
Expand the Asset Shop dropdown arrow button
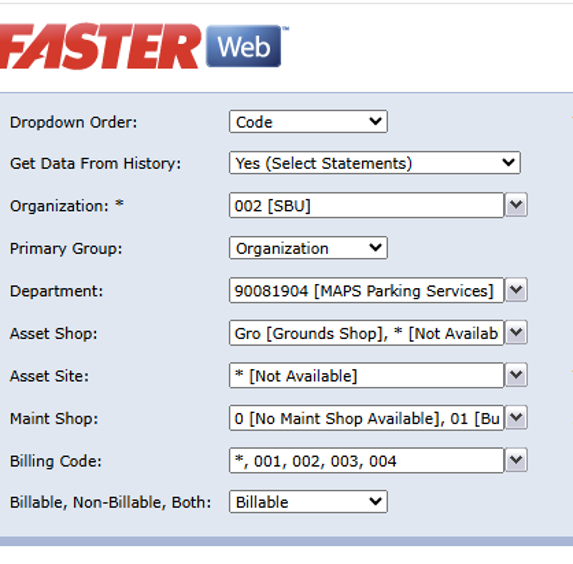coord(516,332)
